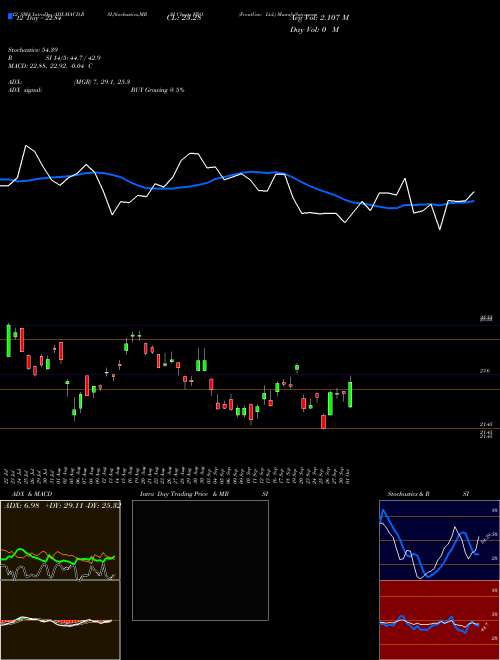Image resolution: width=500 pixels, height=660 pixels.
Task: Click the lowest red candlestick near 21.45
Action: pos(324,422)
